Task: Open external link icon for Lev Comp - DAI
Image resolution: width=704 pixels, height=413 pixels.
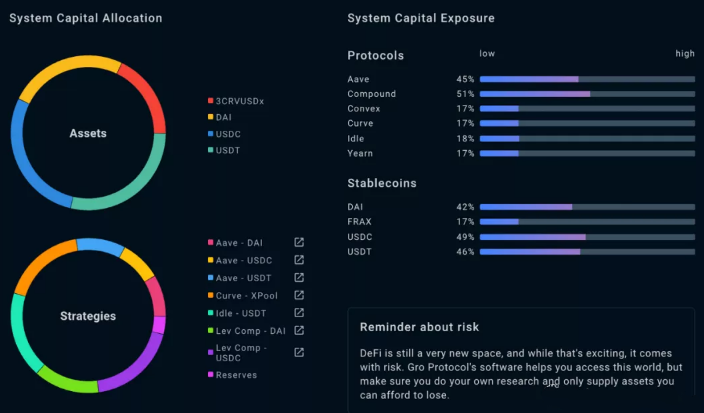Action: coord(299,330)
